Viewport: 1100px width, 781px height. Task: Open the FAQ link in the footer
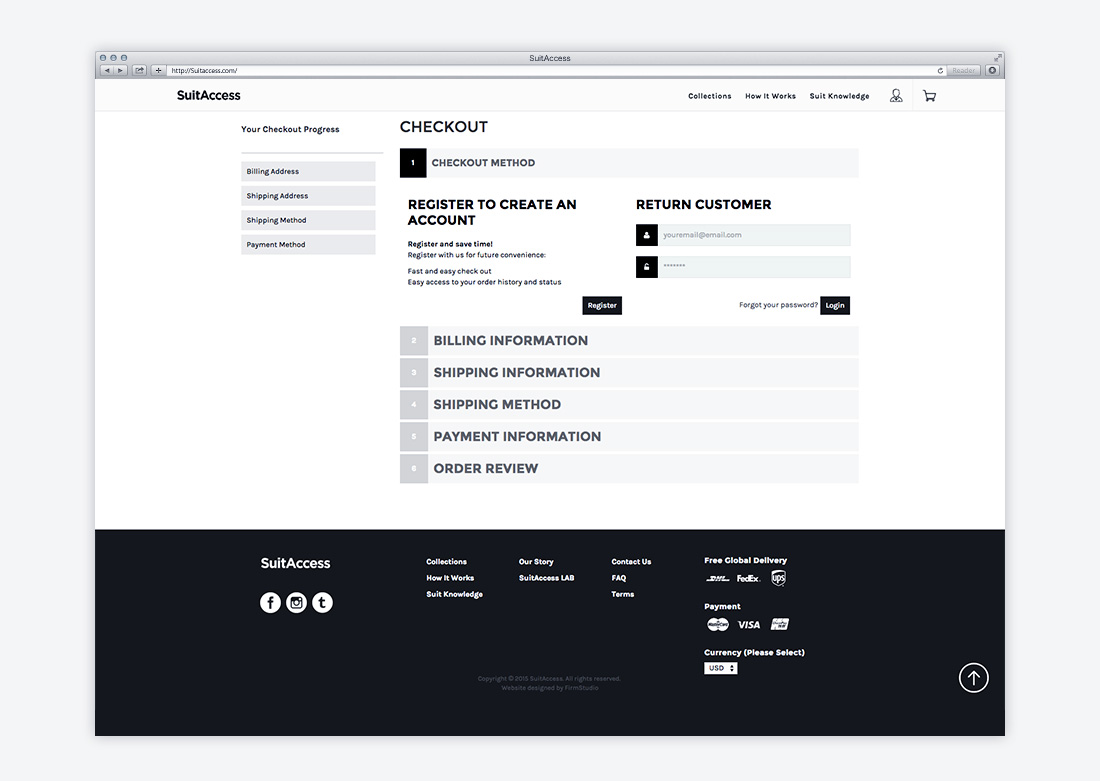[619, 578]
